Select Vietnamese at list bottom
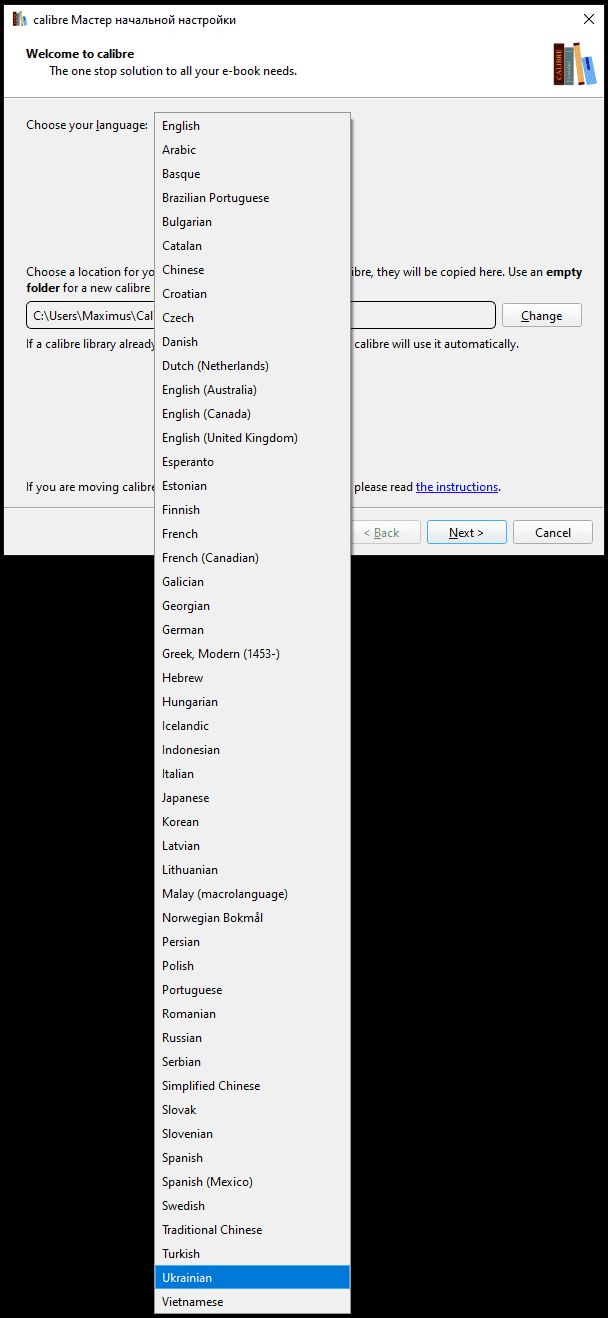Screen dimensions: 608x1318 click(252, 1302)
